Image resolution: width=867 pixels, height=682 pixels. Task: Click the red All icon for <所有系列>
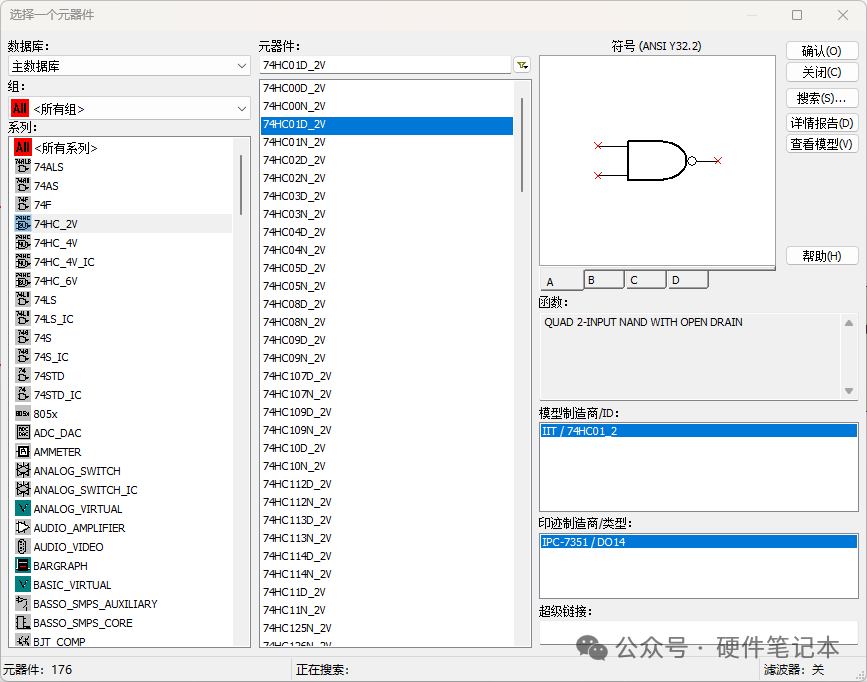(23, 148)
